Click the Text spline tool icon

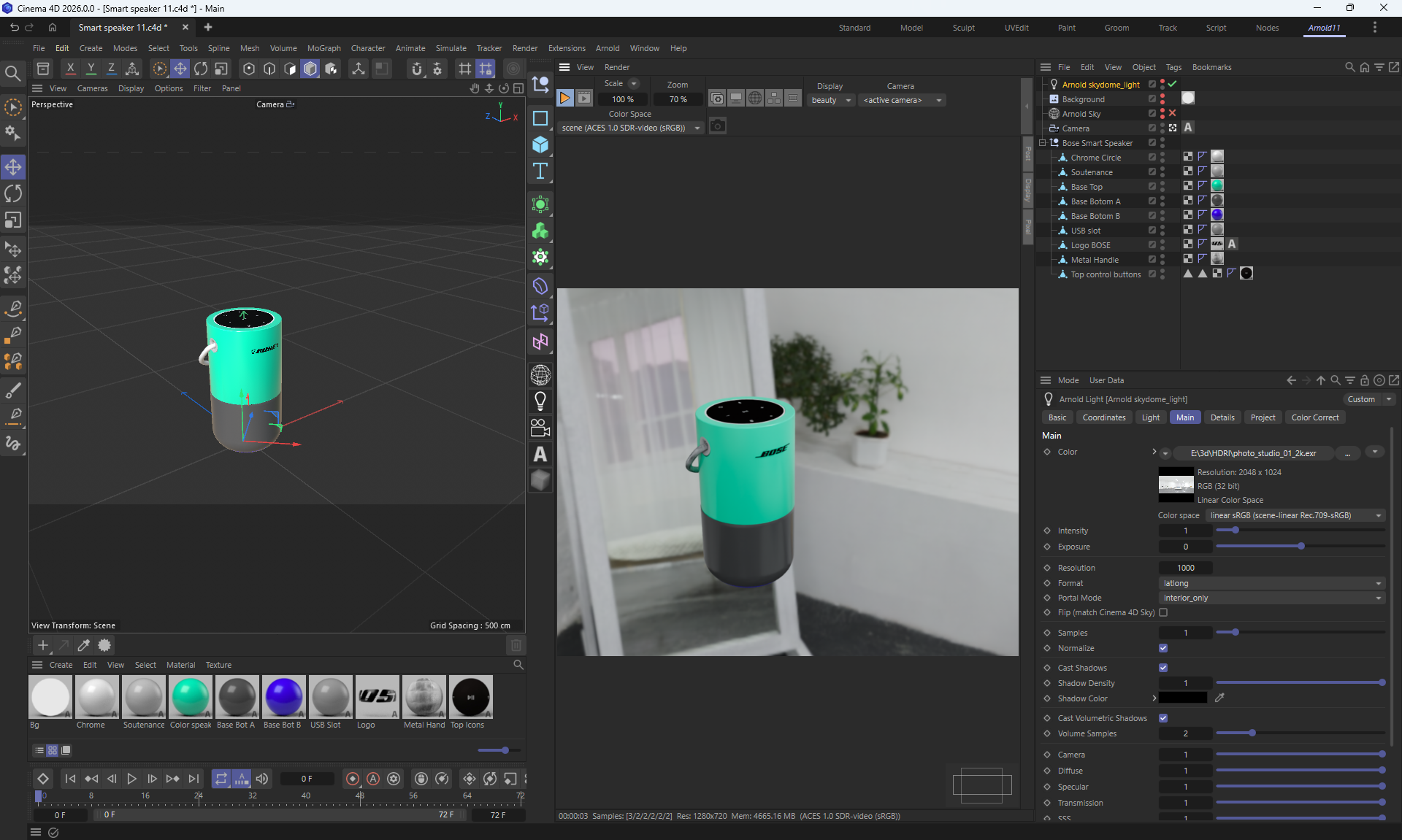tap(540, 171)
